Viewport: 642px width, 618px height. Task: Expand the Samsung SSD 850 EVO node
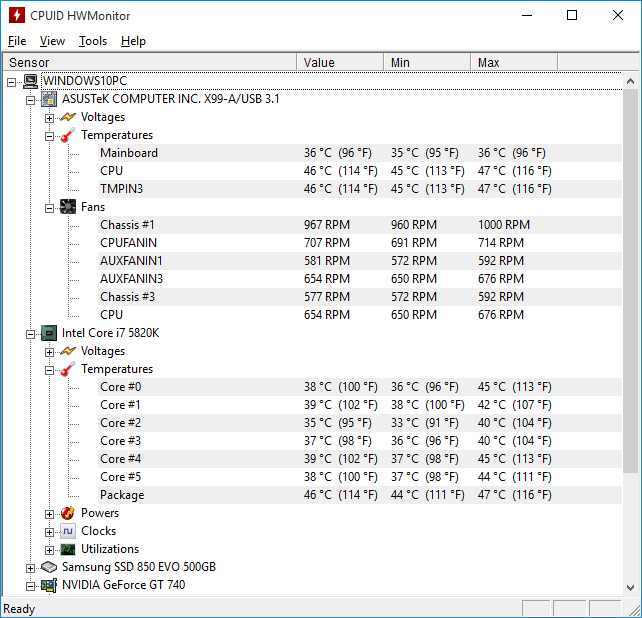tap(30, 568)
